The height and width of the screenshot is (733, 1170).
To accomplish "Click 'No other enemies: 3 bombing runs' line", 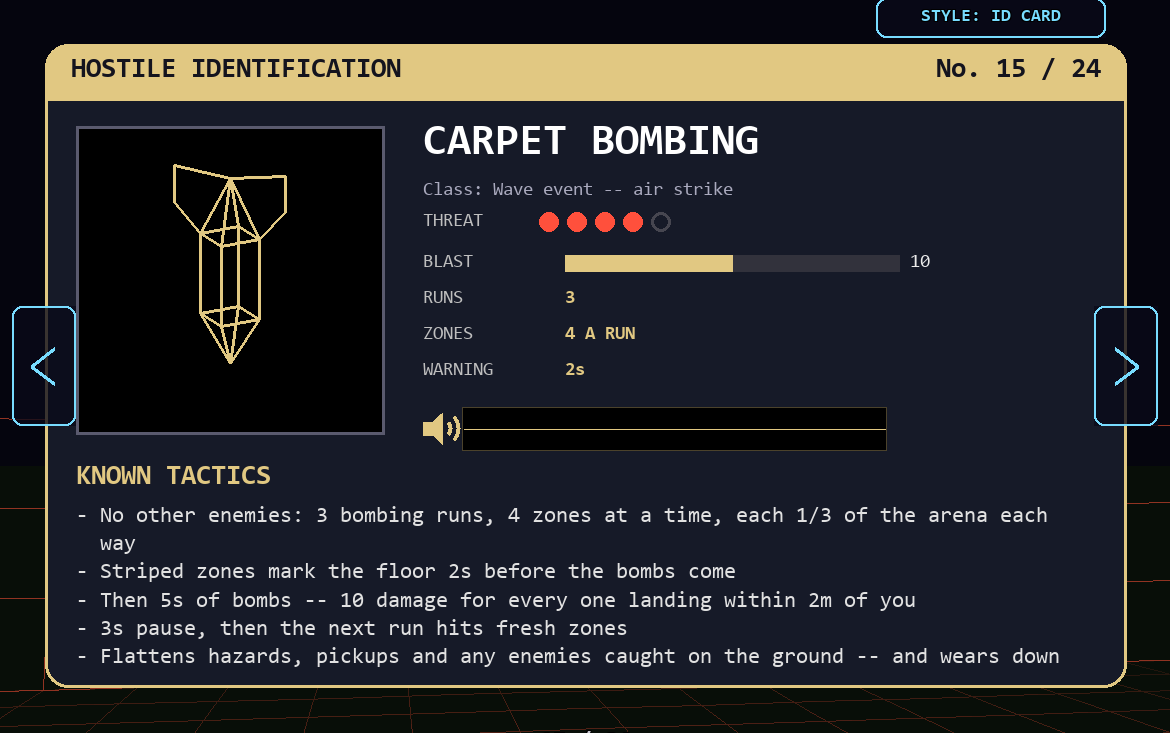I will [563, 529].
